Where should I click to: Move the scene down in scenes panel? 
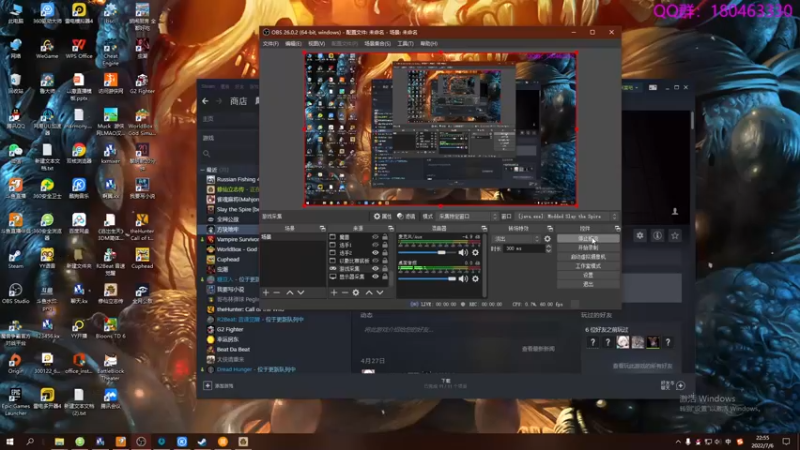pos(301,292)
